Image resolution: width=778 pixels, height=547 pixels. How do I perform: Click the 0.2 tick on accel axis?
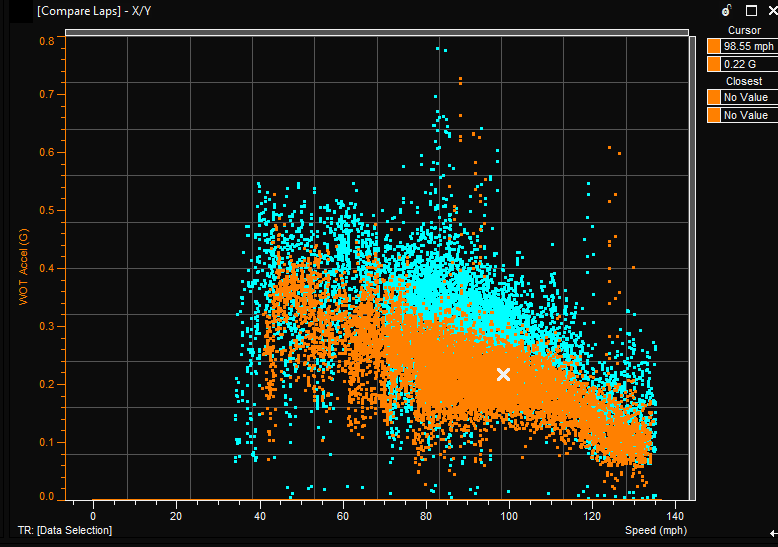pos(47,384)
